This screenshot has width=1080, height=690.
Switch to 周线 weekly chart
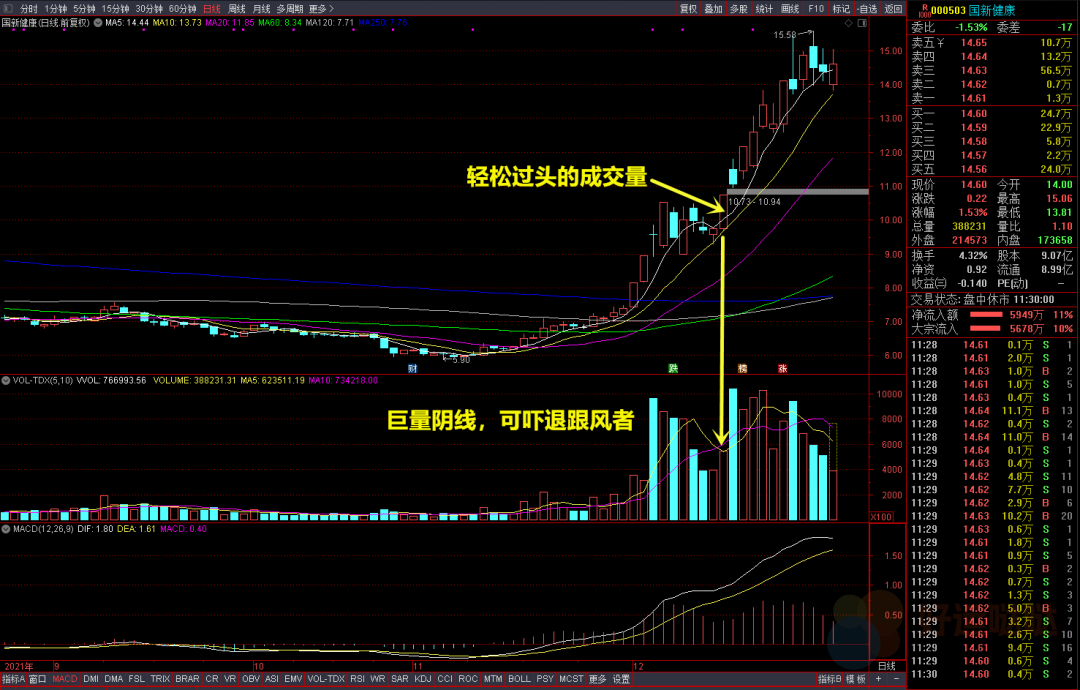point(237,8)
